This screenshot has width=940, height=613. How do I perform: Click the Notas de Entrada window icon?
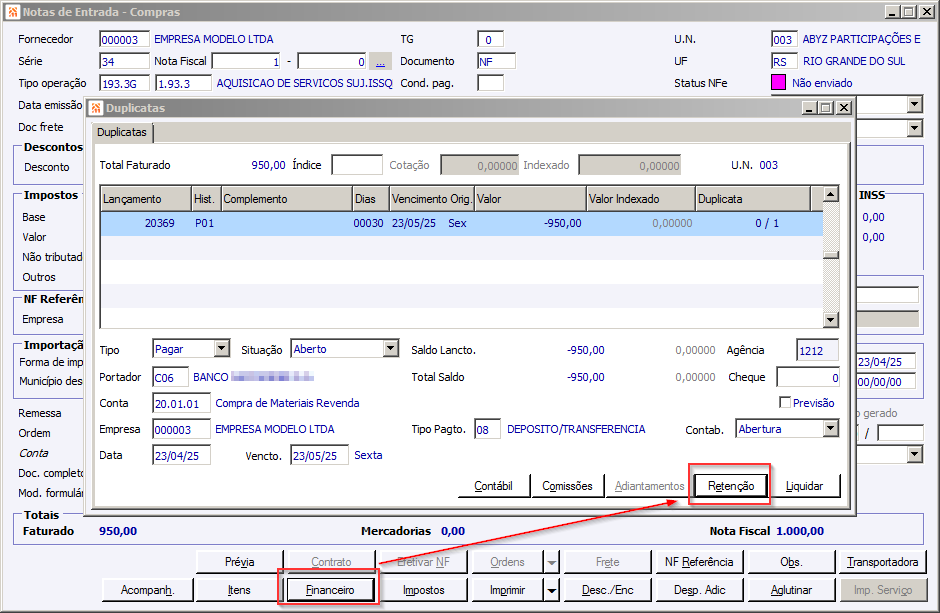11,11
